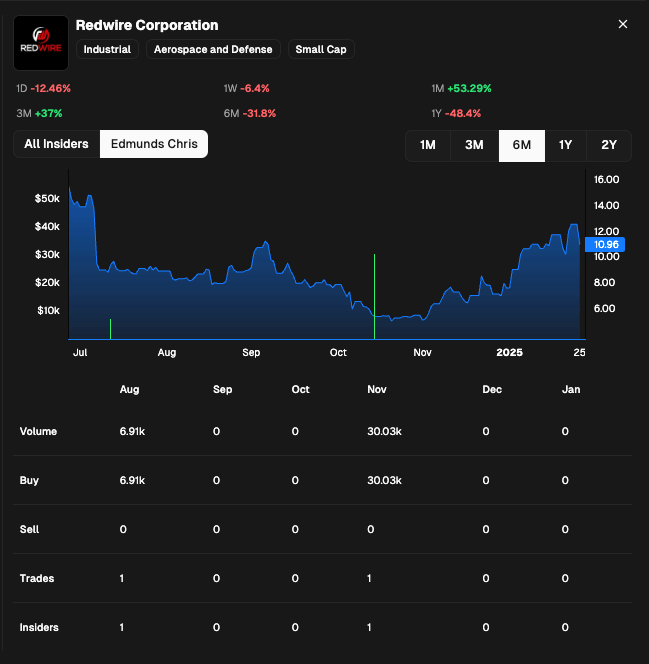Screen dimensions: 649x664
Task: Switch to All Insiders tab
Action: [x=57, y=144]
